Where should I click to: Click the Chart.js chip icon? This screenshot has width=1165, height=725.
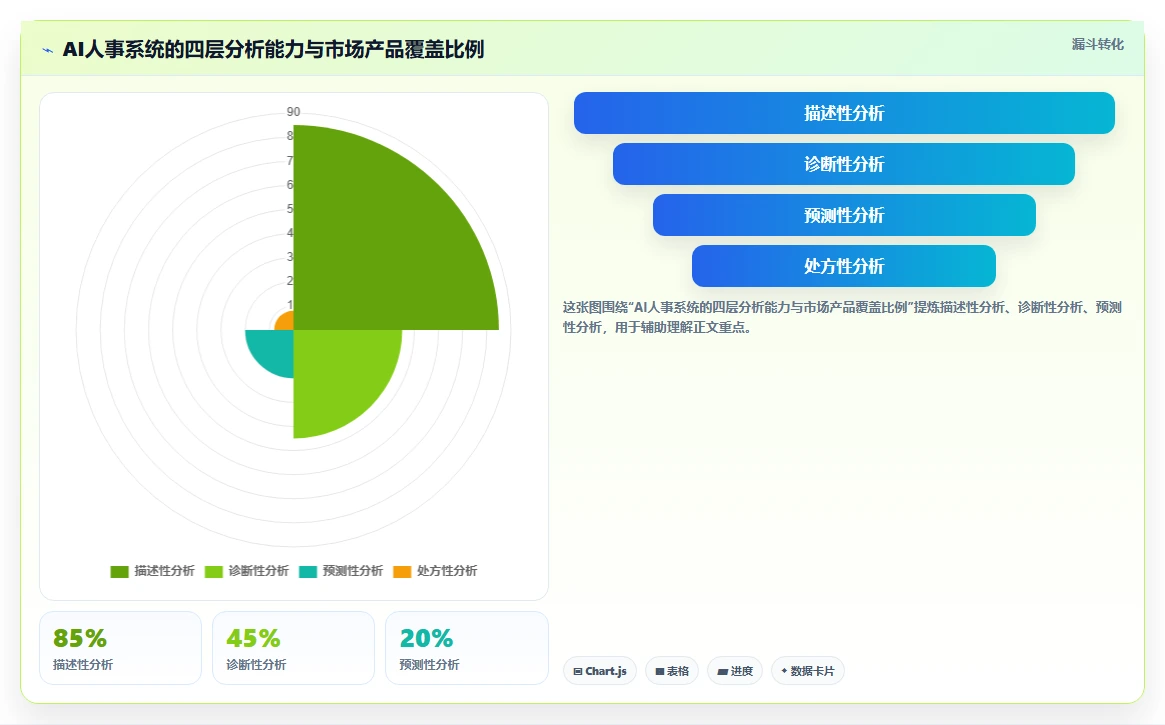(578, 672)
